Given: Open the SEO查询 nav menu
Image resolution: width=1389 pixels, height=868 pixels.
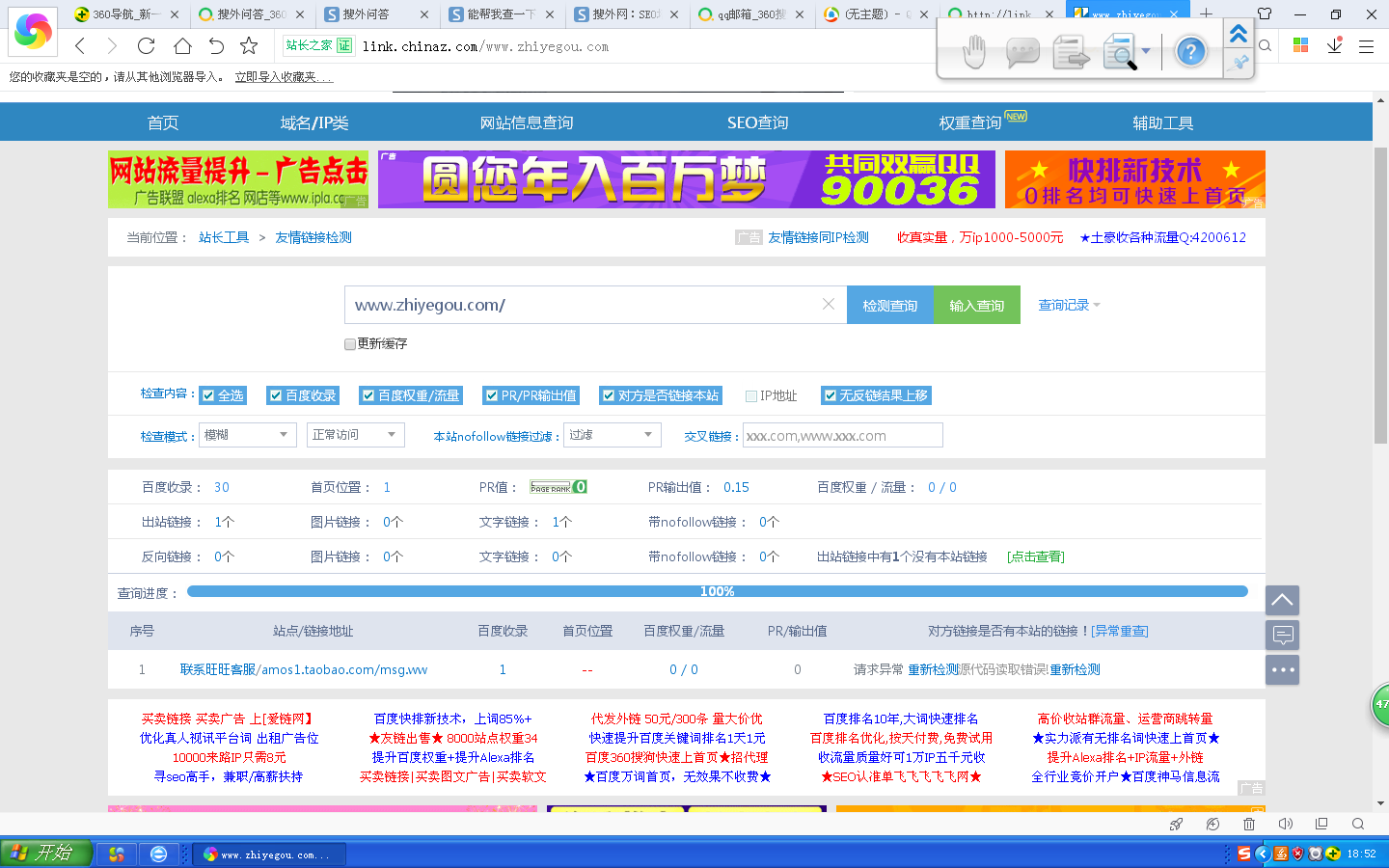Looking at the screenshot, I should coord(758,122).
